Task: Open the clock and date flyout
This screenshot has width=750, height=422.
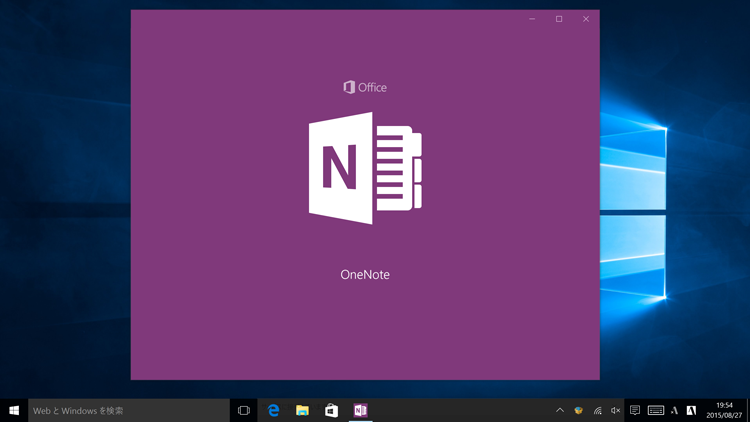Action: click(x=724, y=410)
